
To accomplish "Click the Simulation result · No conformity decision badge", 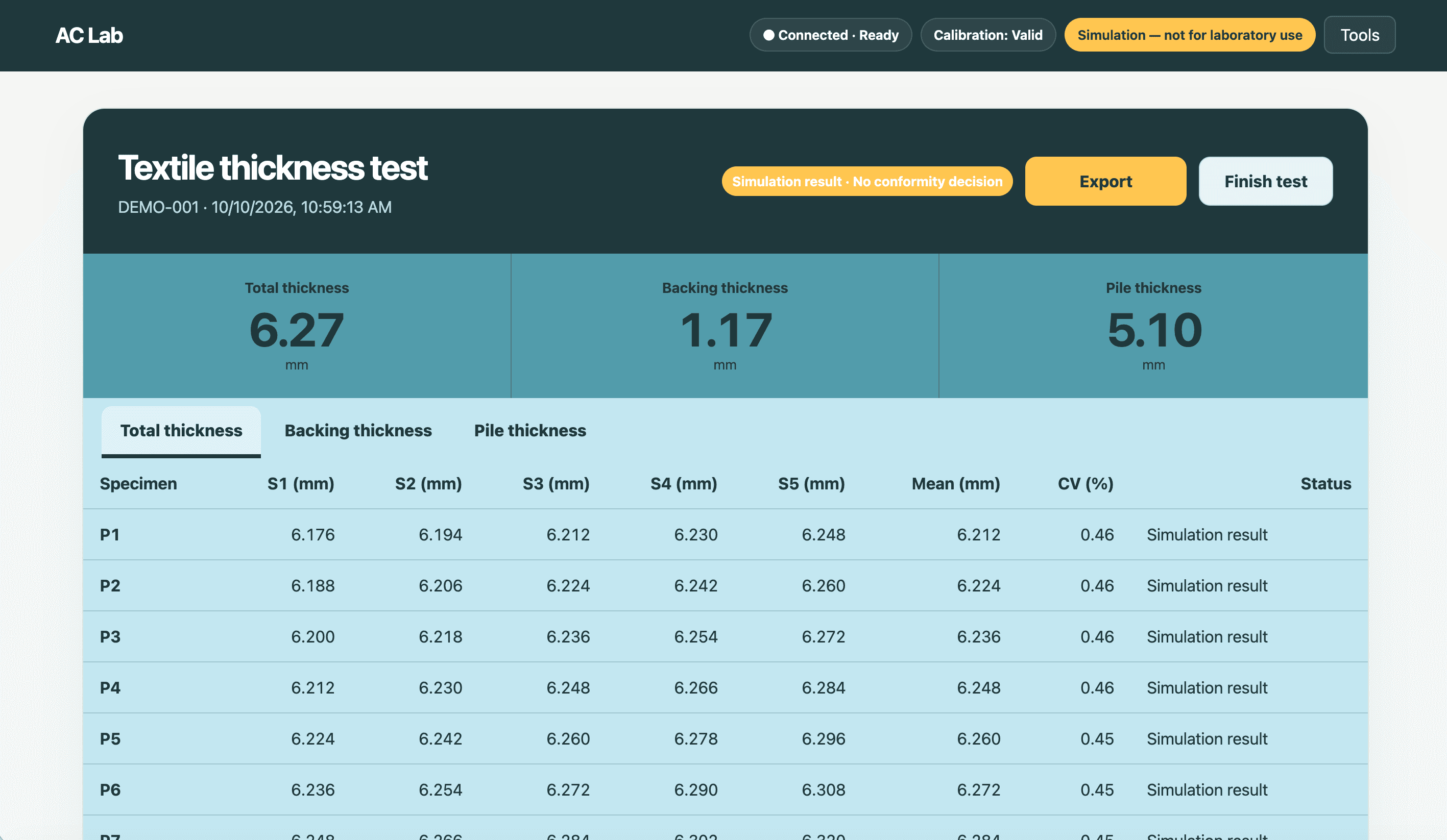I will [x=867, y=181].
